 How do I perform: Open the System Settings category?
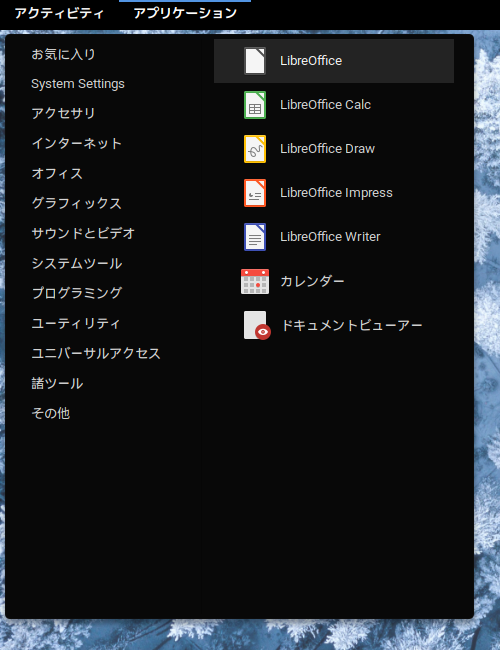78,84
